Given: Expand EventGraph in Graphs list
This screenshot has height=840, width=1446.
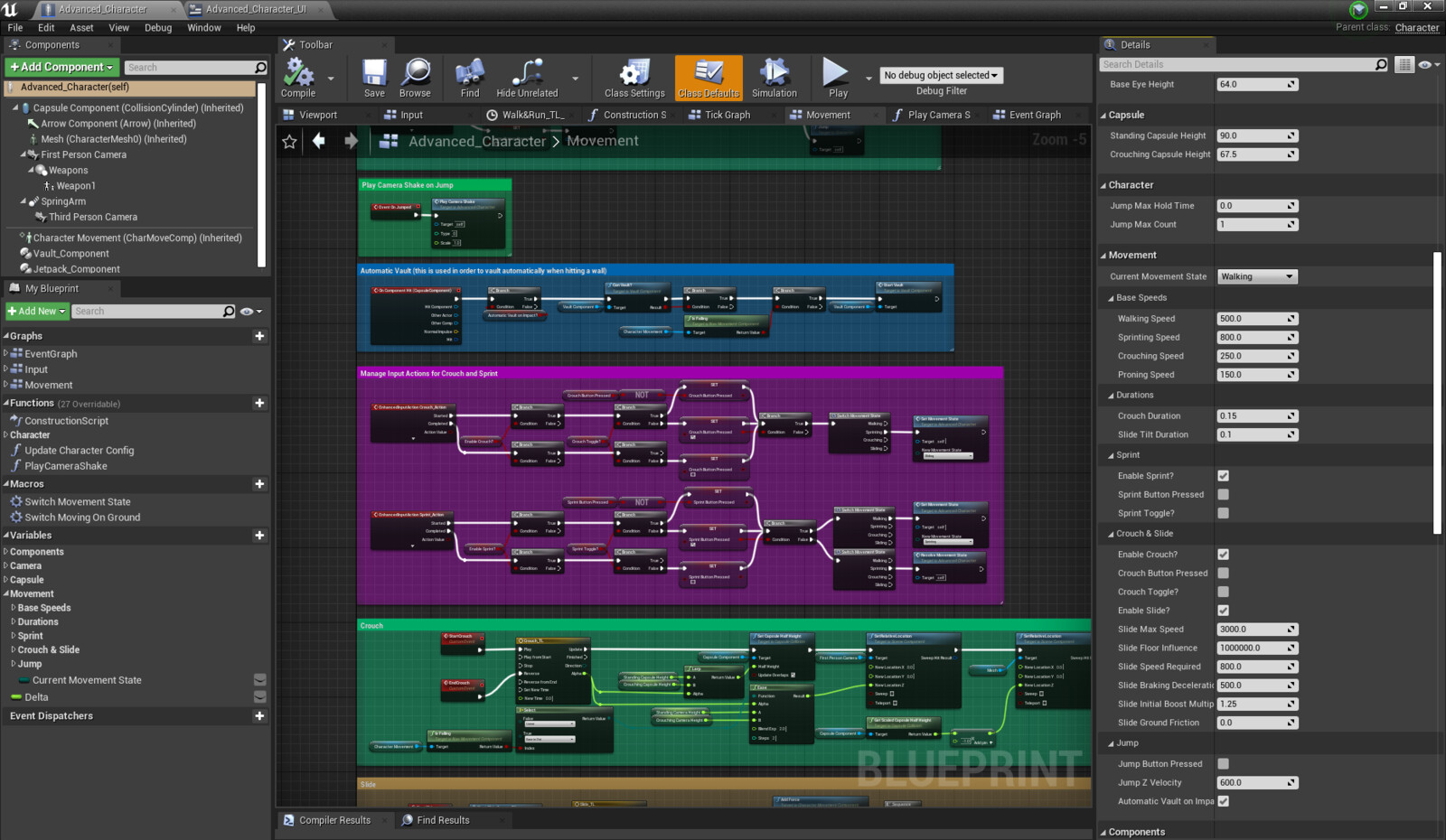Looking at the screenshot, I should tap(5, 354).
